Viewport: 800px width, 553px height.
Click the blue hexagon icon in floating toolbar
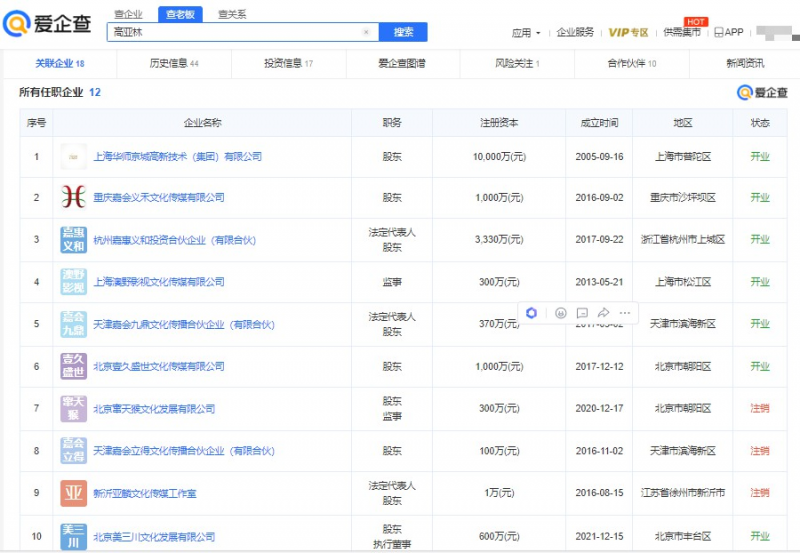(532, 313)
